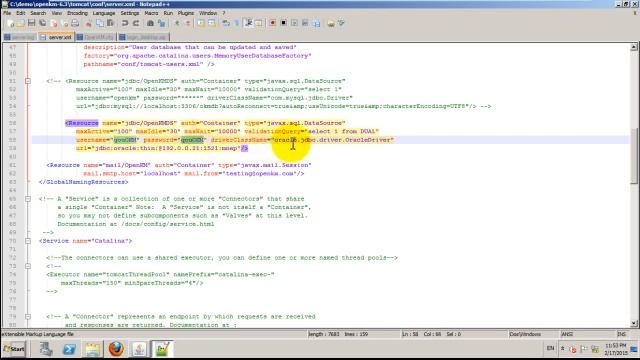The image size is (640, 360).
Task: Toggle the indent guide toolbar button
Action: 248,23
